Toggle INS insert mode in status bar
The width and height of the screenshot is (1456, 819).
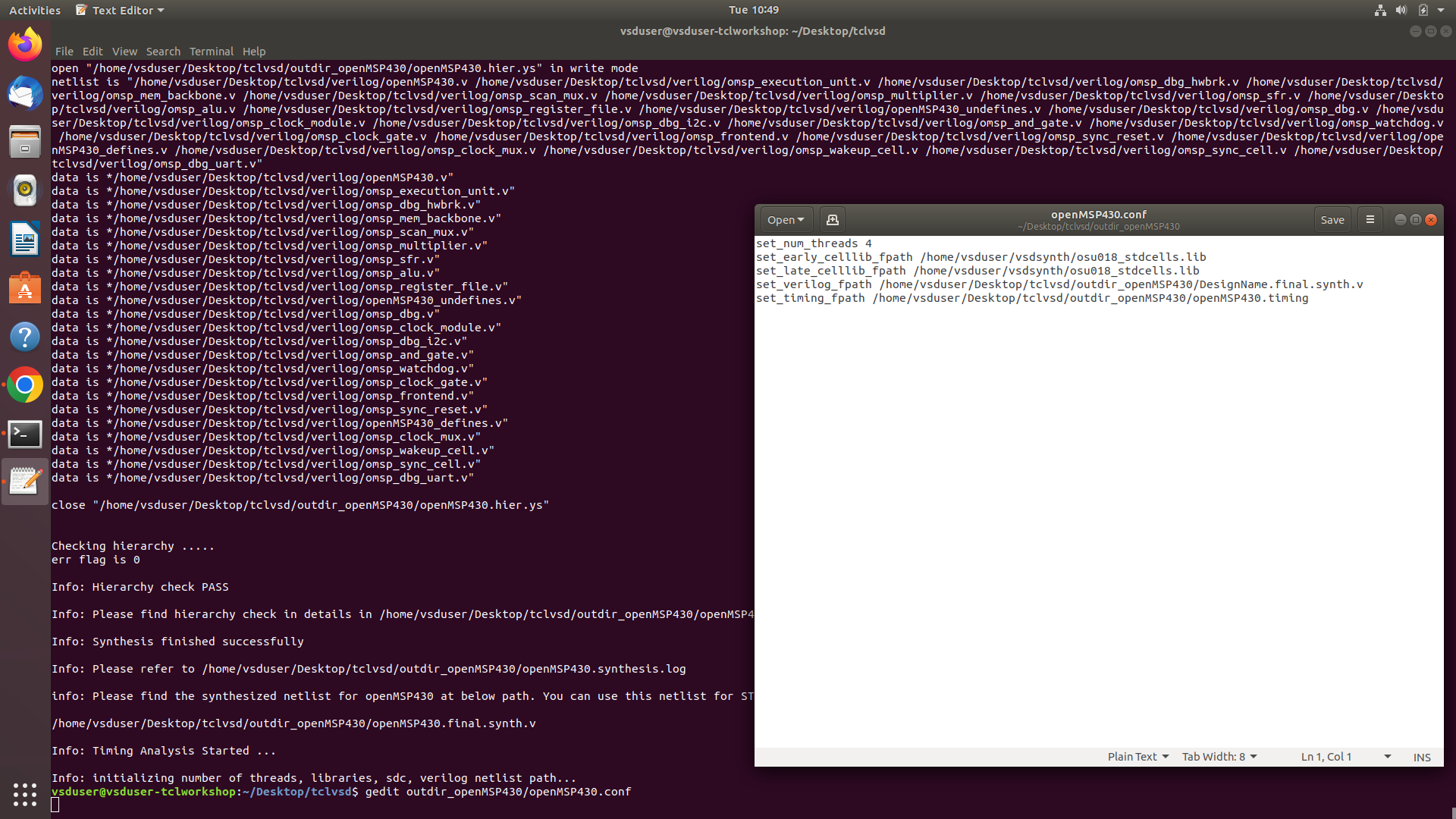(x=1421, y=757)
